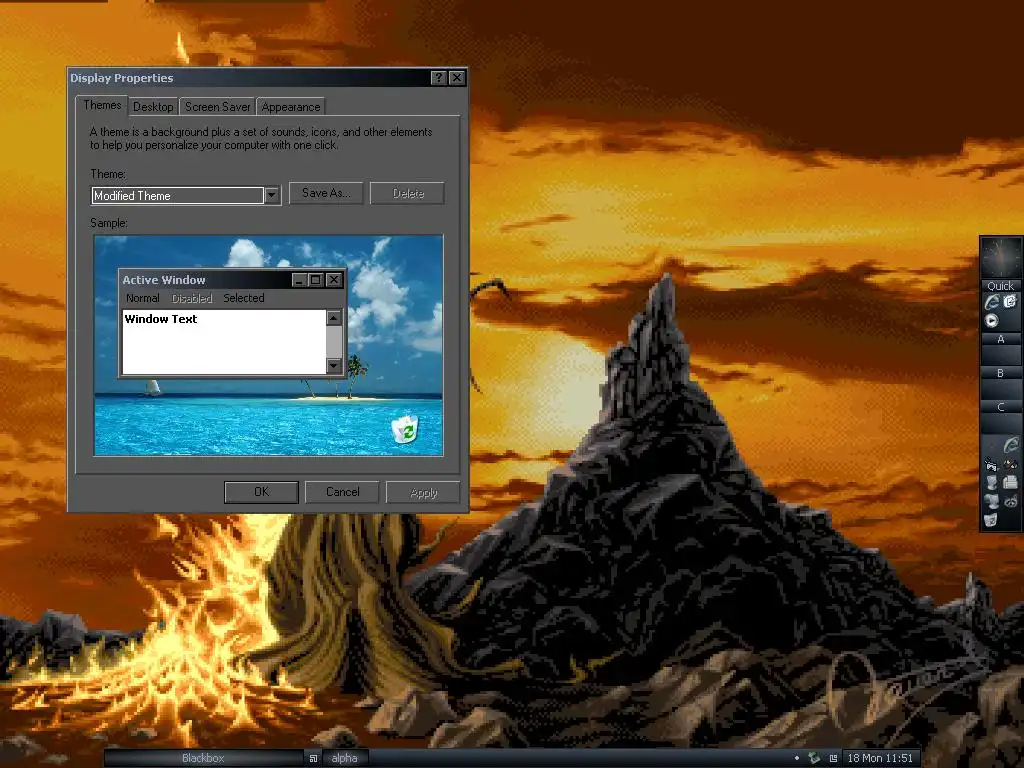Click the analog clock in the dock

pos(1001,258)
